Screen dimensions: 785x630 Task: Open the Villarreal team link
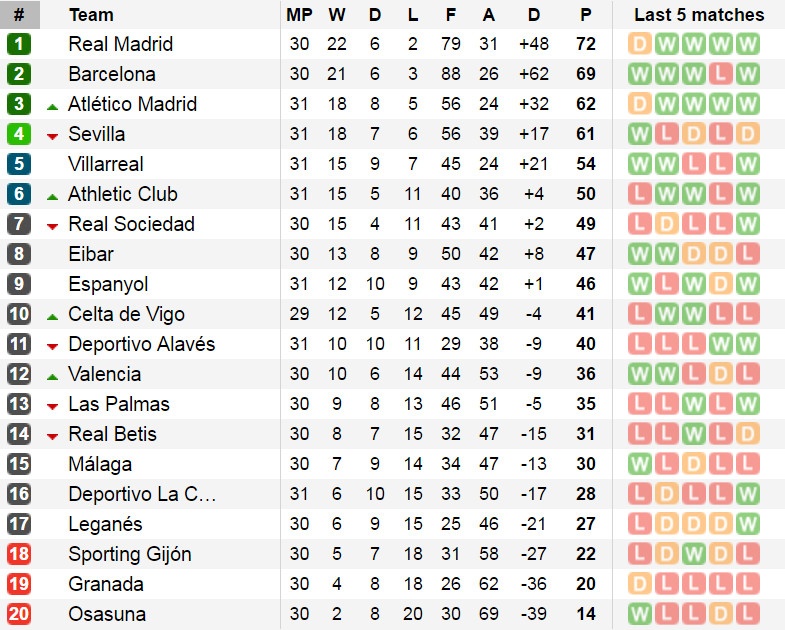[x=106, y=164]
